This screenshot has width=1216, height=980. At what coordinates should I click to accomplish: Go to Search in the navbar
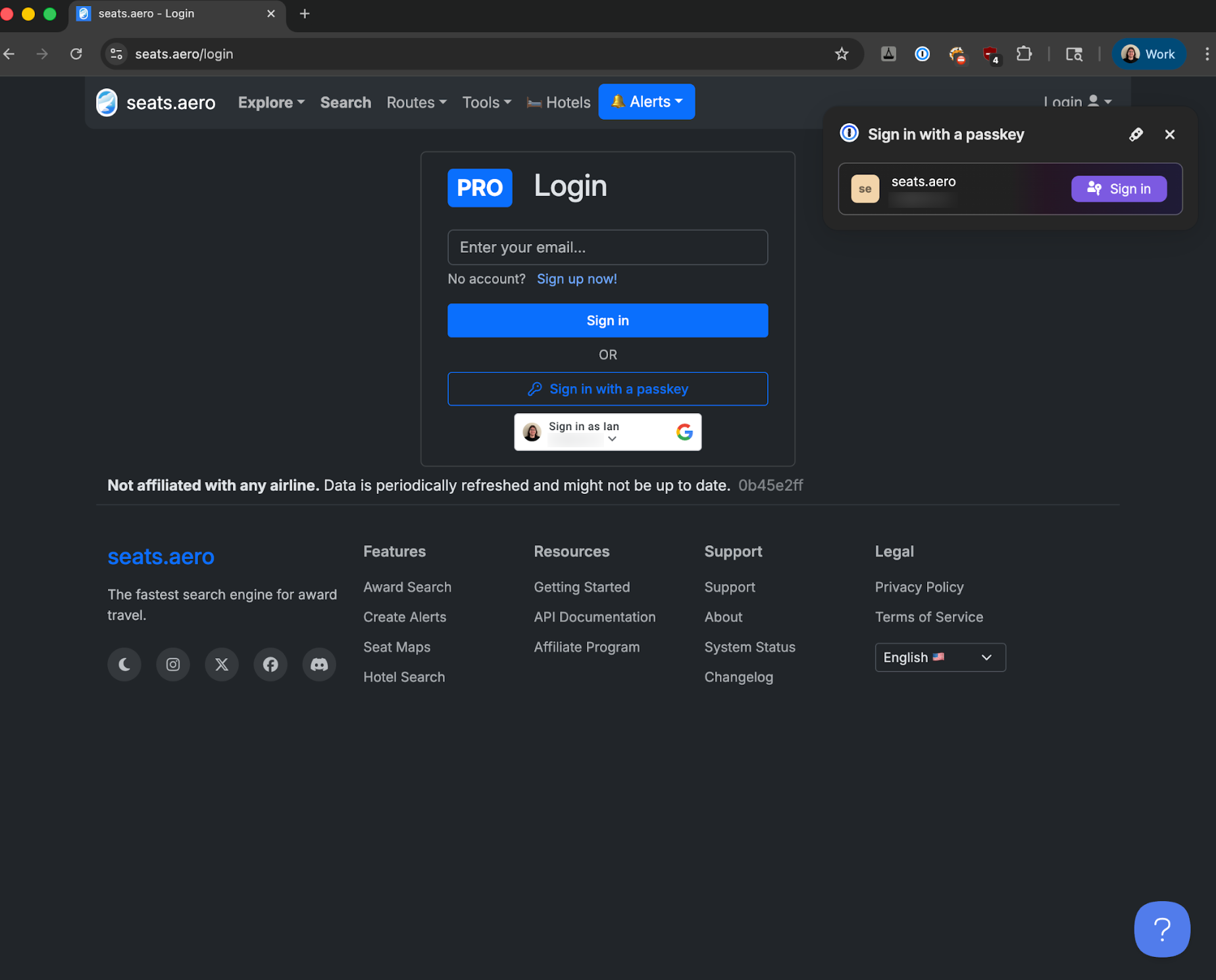click(x=345, y=103)
